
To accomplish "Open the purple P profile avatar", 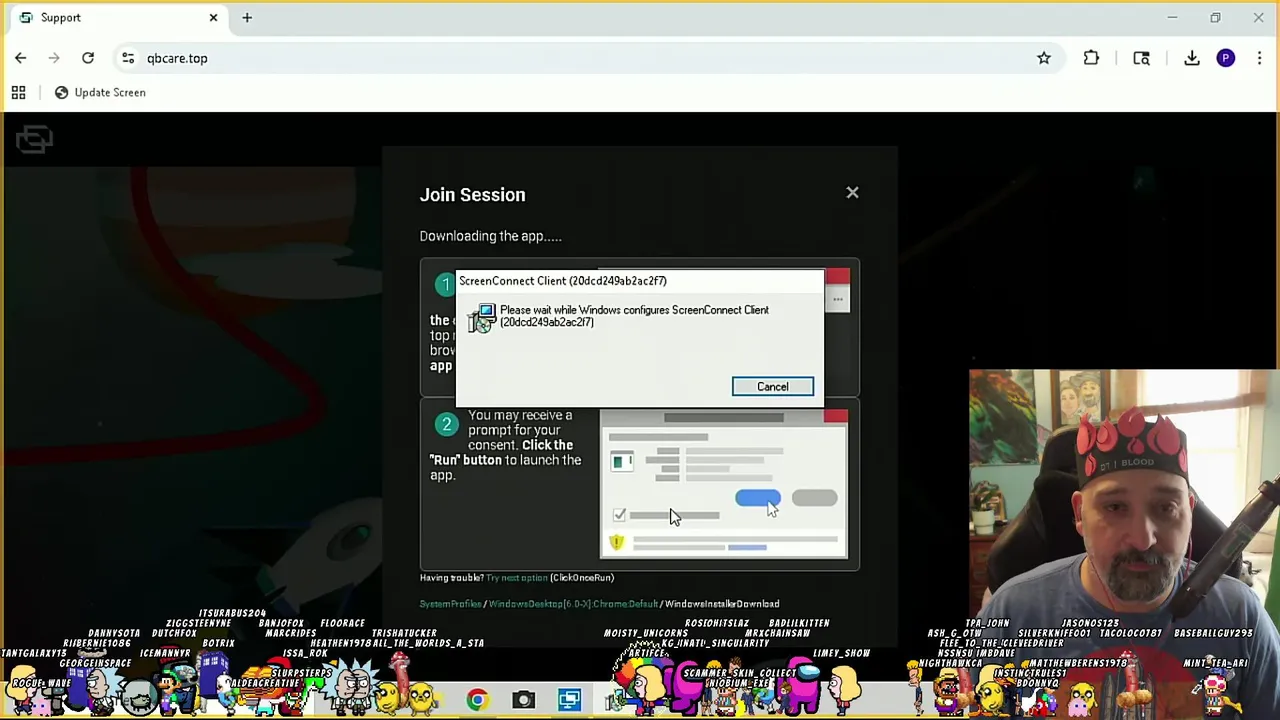I will coord(1226,58).
